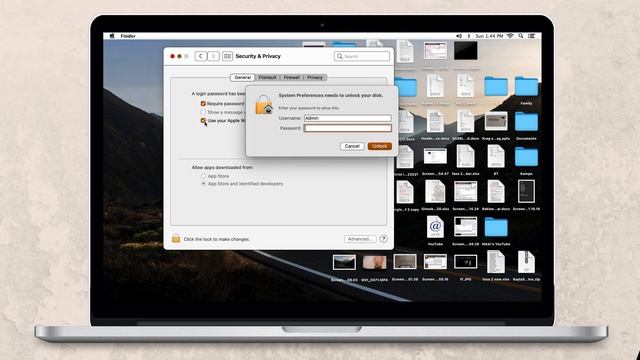
Task: Go forward with the right chevron button
Action: click(213, 56)
